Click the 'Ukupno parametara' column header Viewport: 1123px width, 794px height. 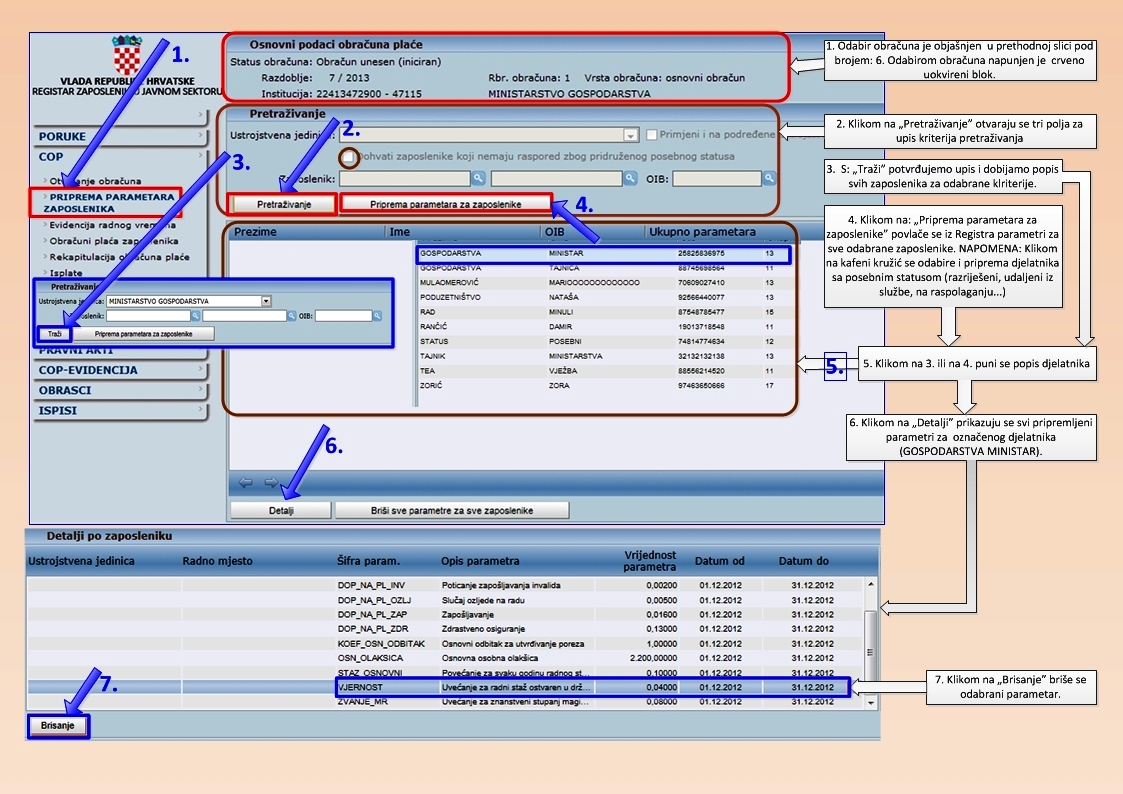click(x=702, y=232)
